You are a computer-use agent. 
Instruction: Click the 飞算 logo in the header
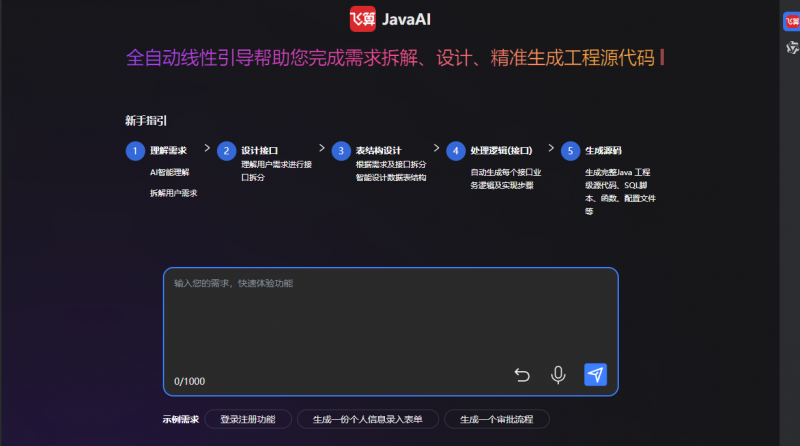363,18
